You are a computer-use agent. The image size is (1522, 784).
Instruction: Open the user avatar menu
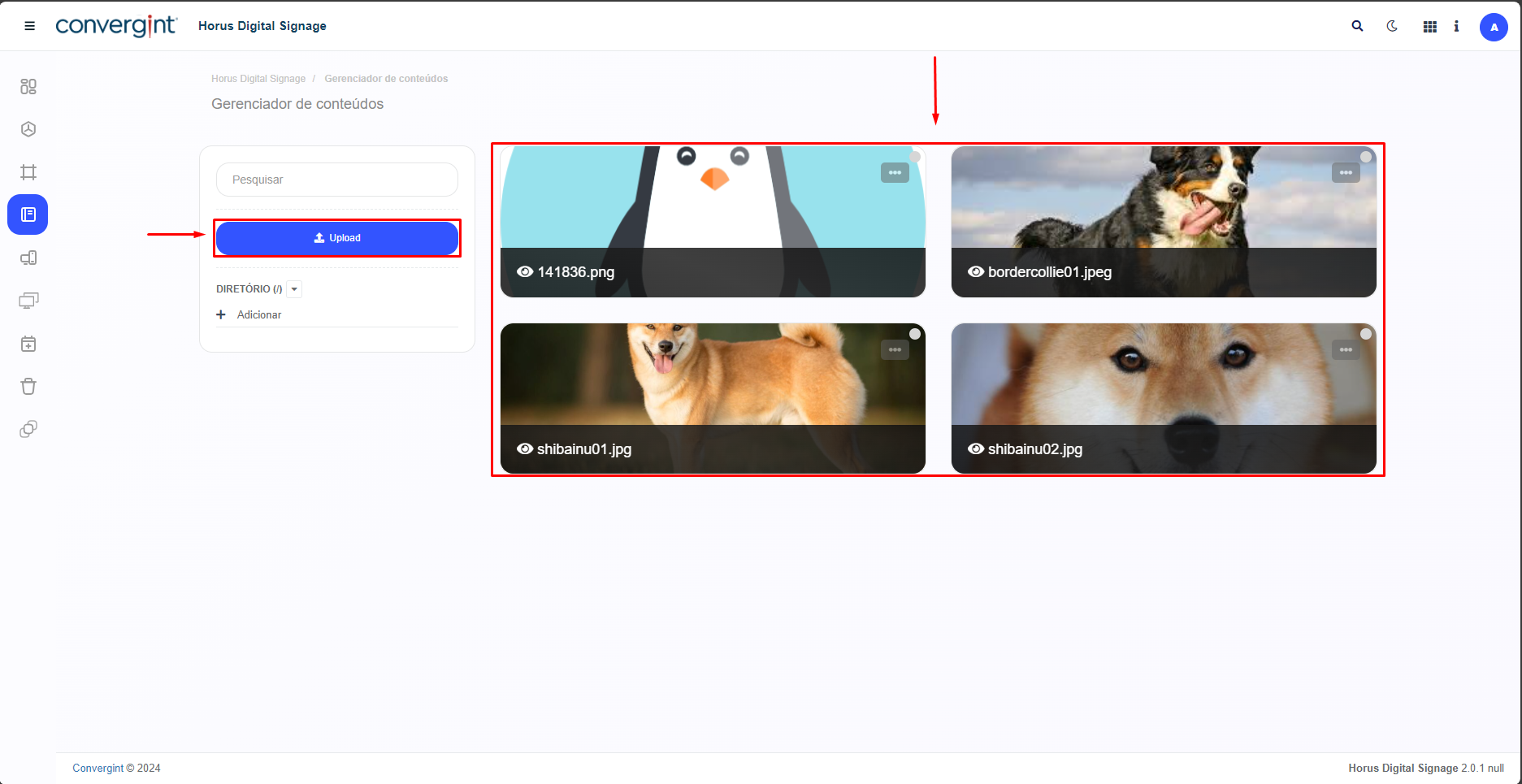[x=1494, y=27]
